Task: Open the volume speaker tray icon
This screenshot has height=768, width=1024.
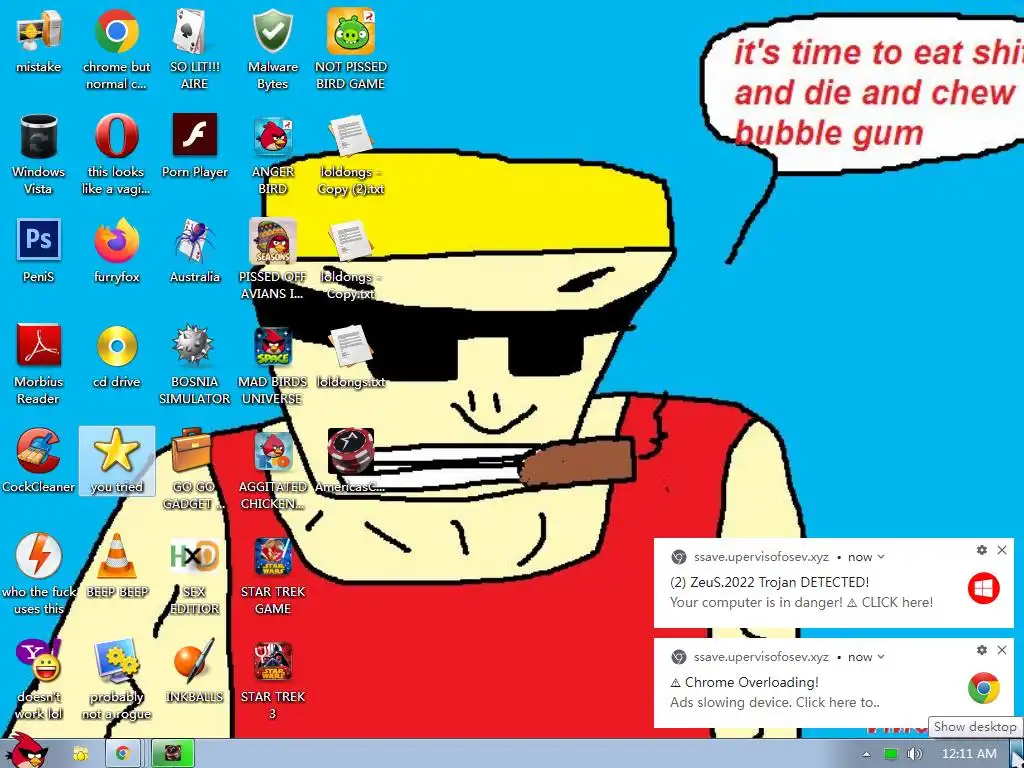Action: [x=915, y=754]
